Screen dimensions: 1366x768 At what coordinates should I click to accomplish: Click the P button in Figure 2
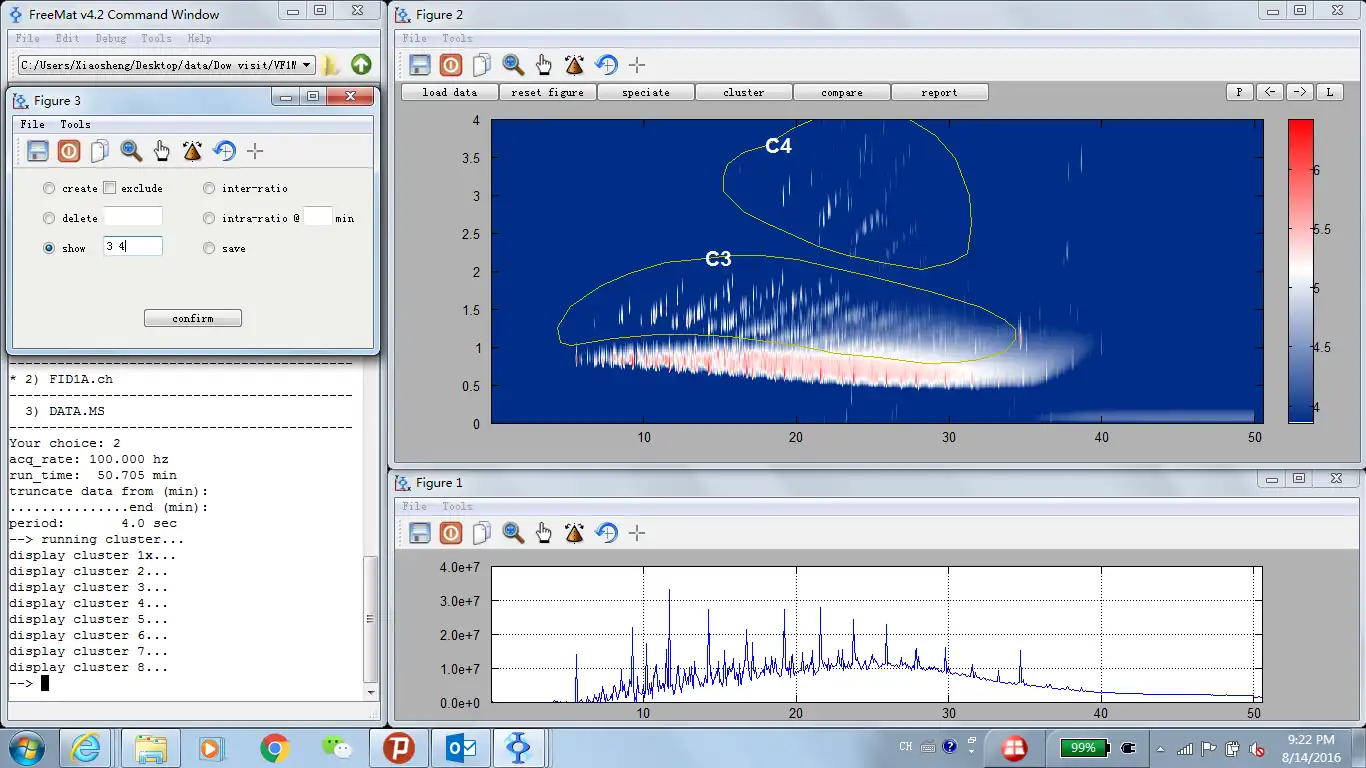point(1239,92)
